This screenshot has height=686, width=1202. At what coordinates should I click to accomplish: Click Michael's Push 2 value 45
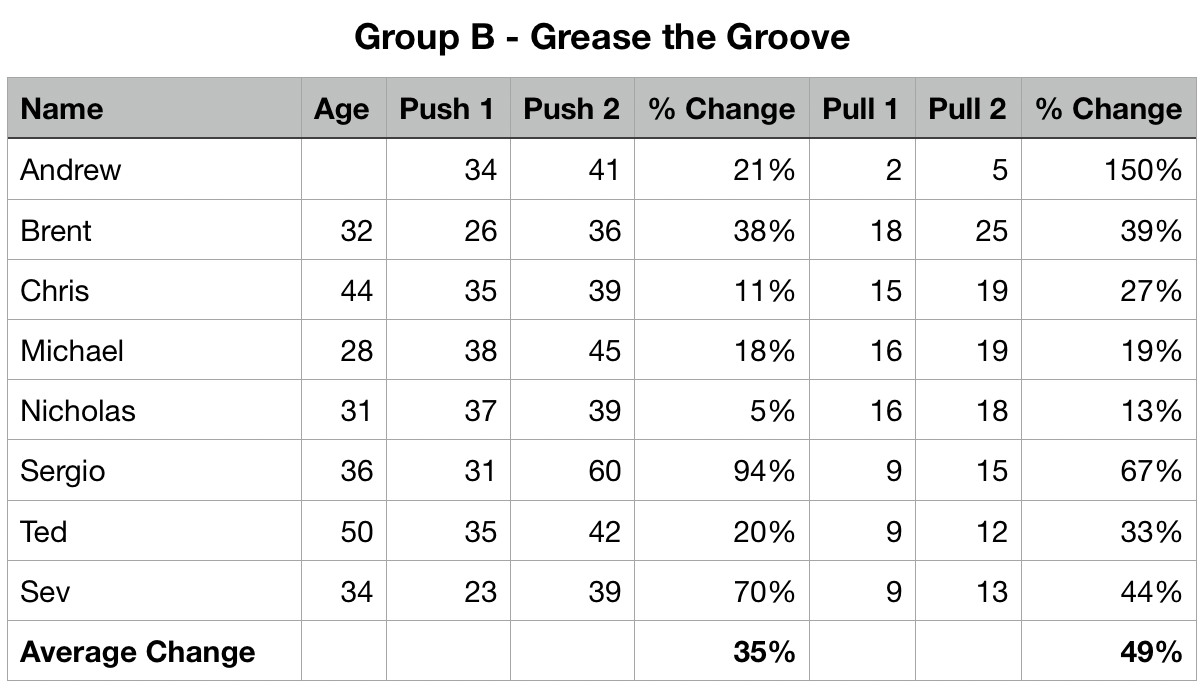604,351
